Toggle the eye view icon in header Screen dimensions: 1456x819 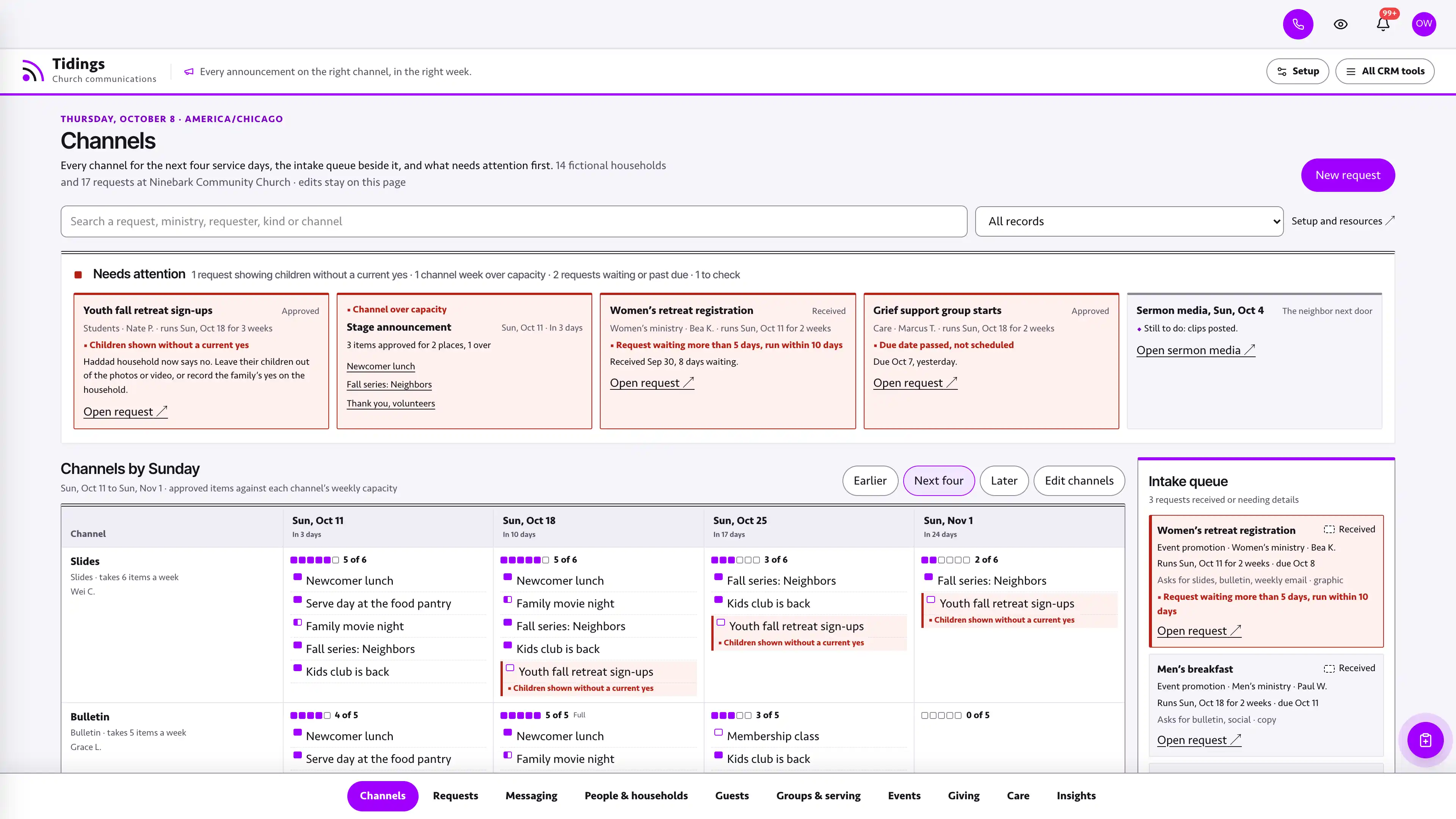tap(1341, 24)
